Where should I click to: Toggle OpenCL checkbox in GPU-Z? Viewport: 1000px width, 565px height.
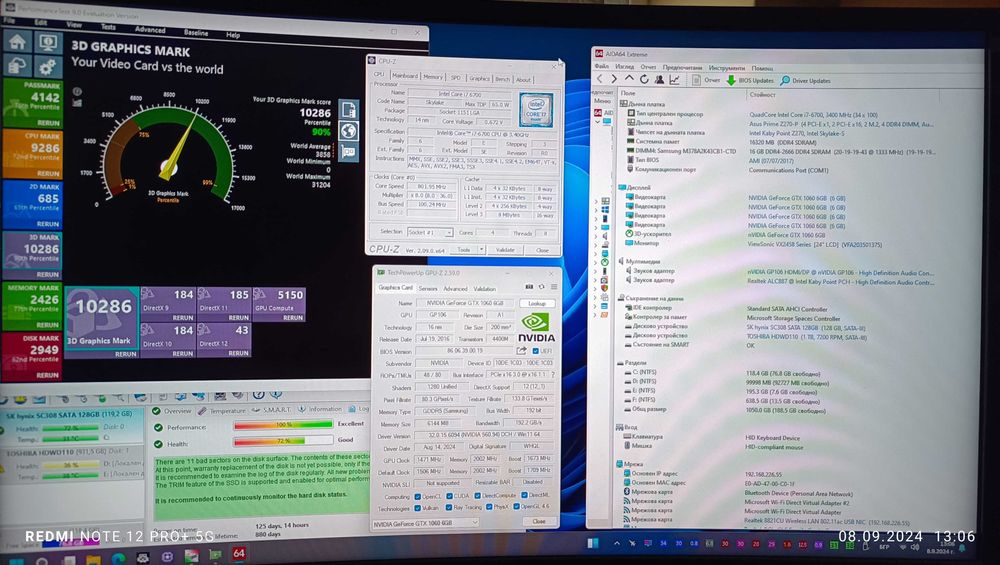tap(418, 496)
